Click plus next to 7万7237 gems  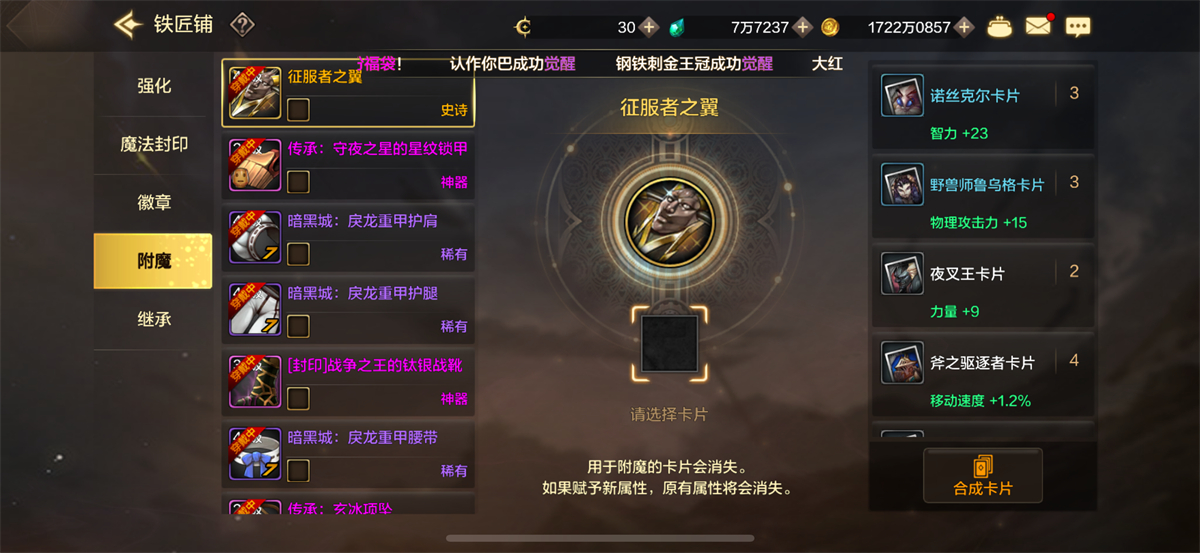[802, 27]
